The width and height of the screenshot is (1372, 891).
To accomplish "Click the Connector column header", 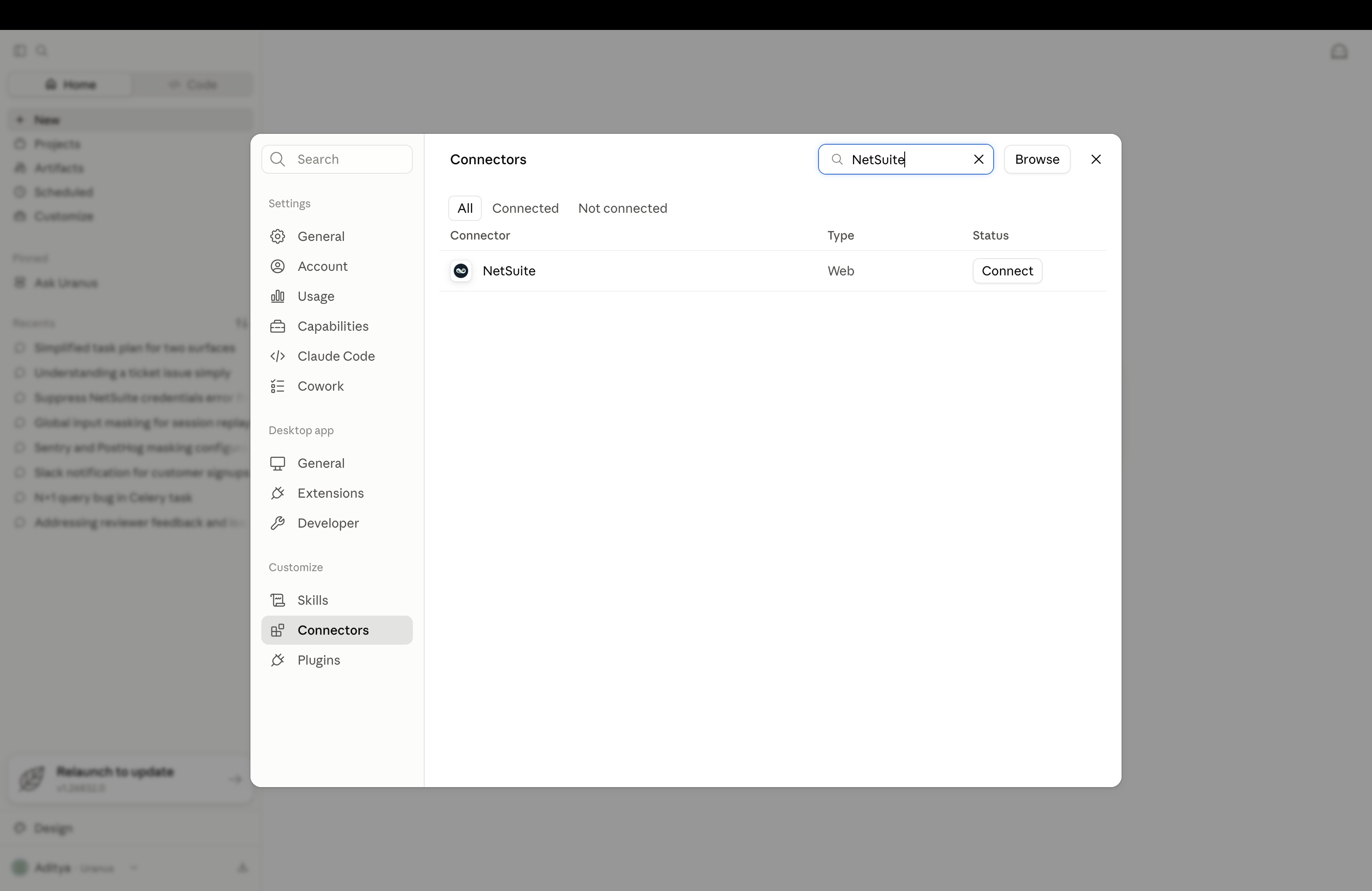I will click(480, 236).
